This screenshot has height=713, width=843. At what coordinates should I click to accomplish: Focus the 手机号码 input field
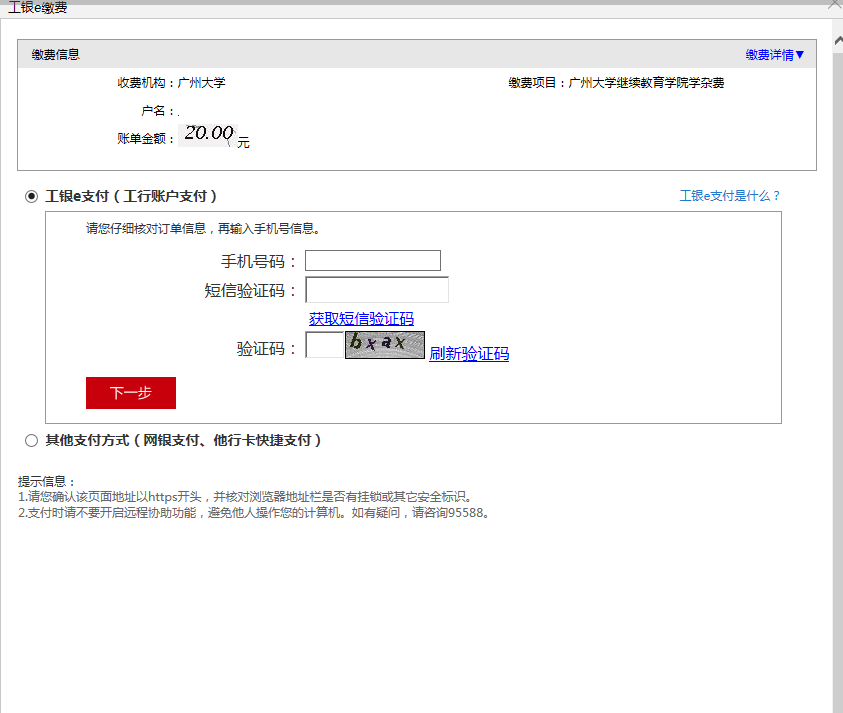click(373, 261)
